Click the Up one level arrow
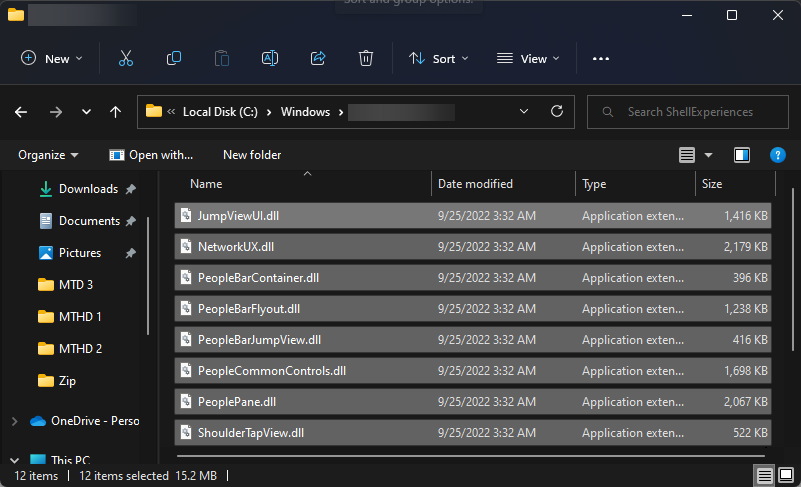The image size is (801, 487). (x=116, y=112)
